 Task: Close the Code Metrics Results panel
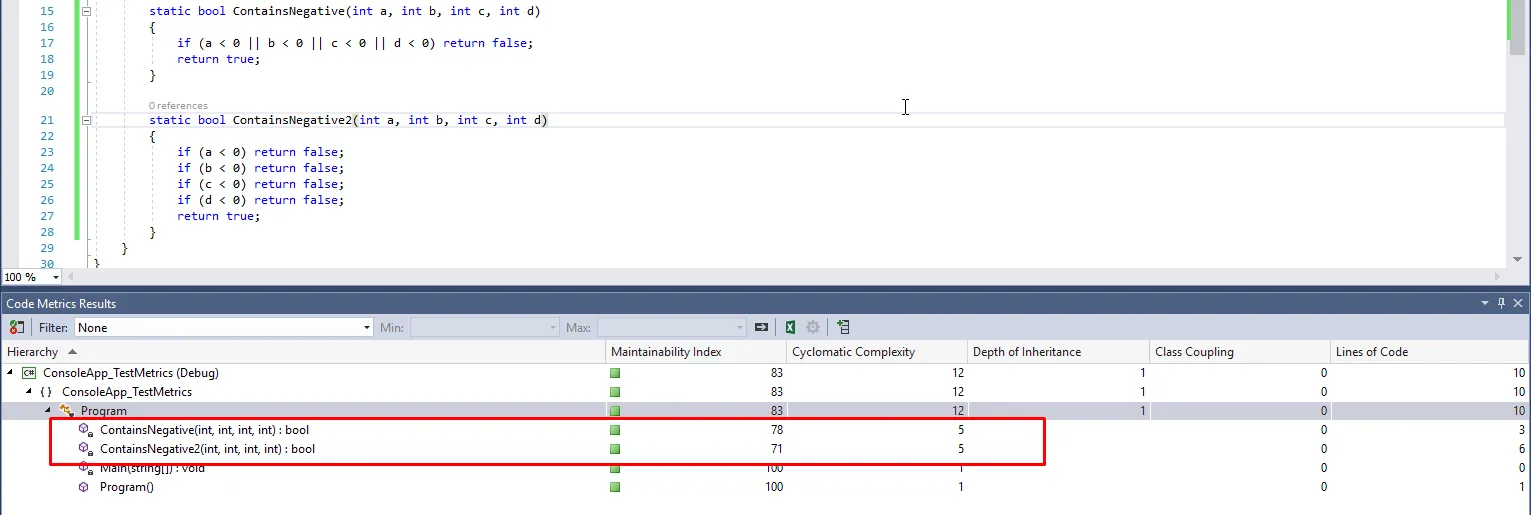click(1518, 303)
